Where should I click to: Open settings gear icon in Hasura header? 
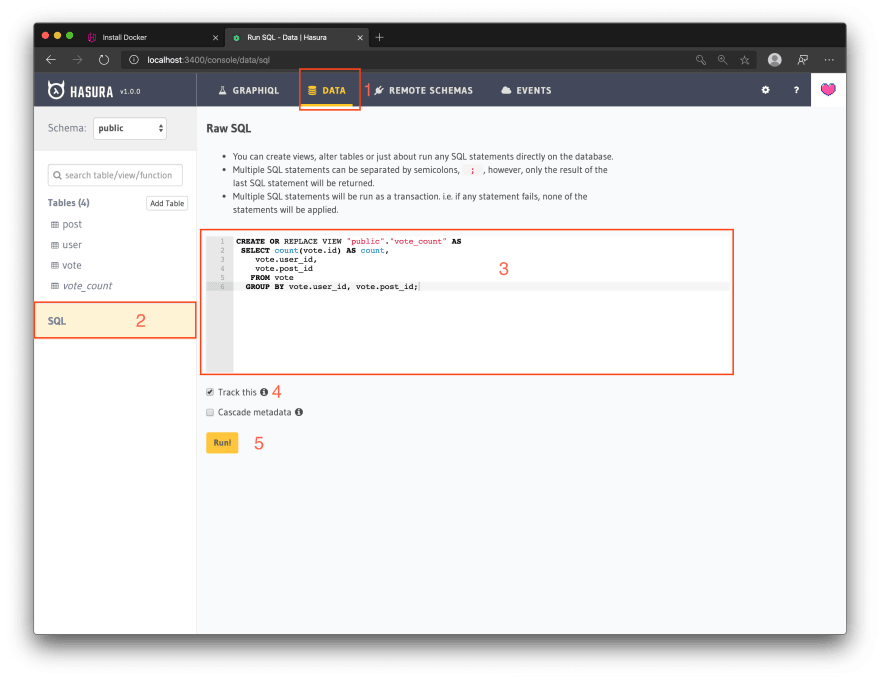766,90
